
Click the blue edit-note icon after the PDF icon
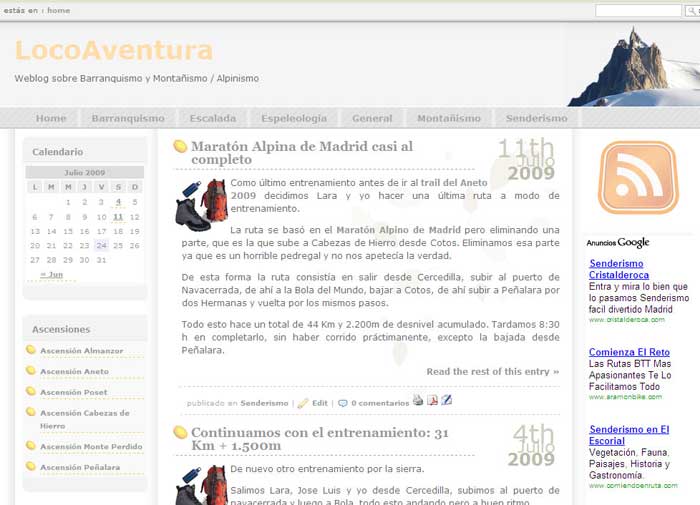click(x=447, y=401)
